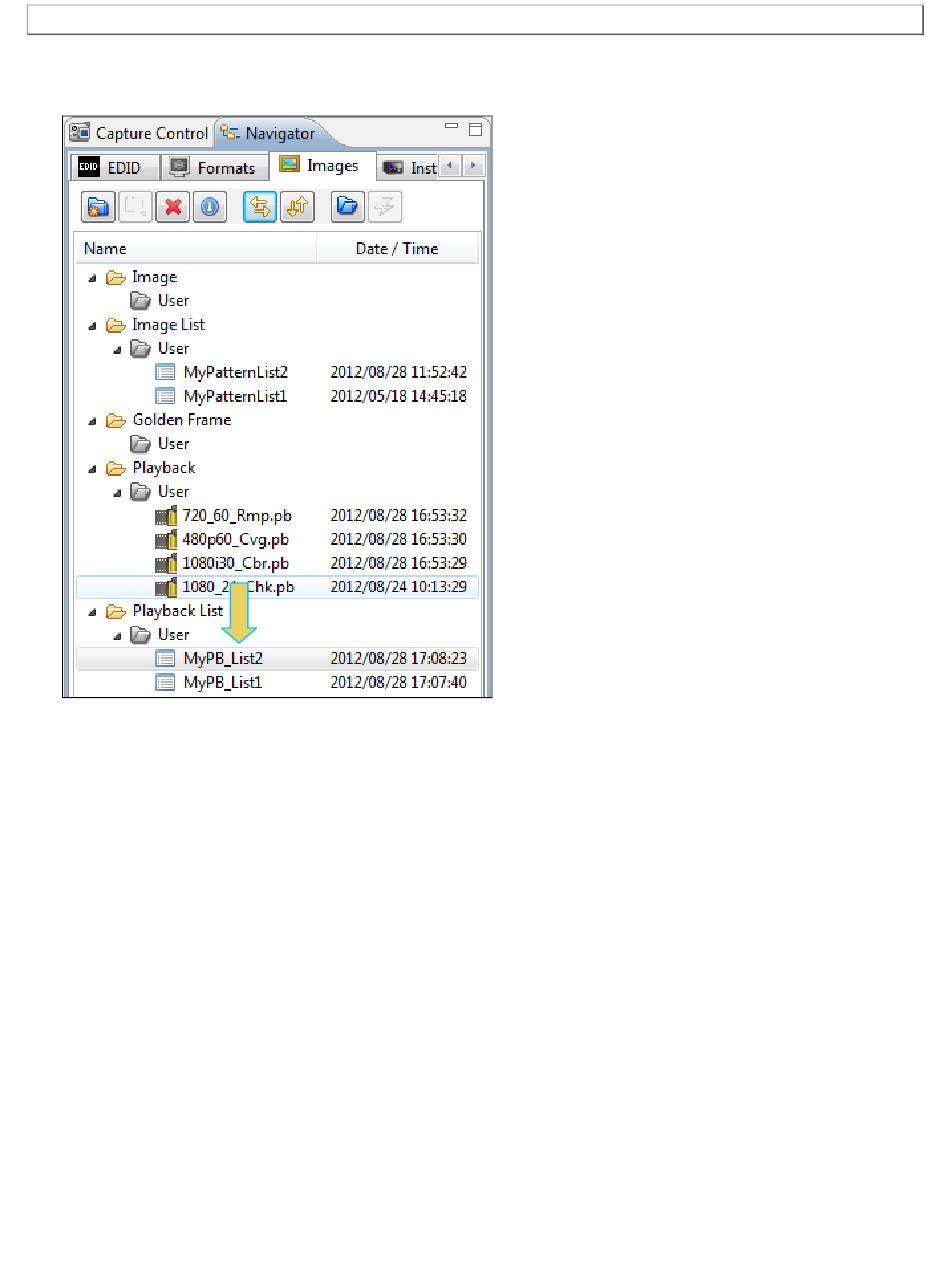Click the grayed-out lightning bolt icon
The height and width of the screenshot is (1267, 950).
click(x=385, y=207)
